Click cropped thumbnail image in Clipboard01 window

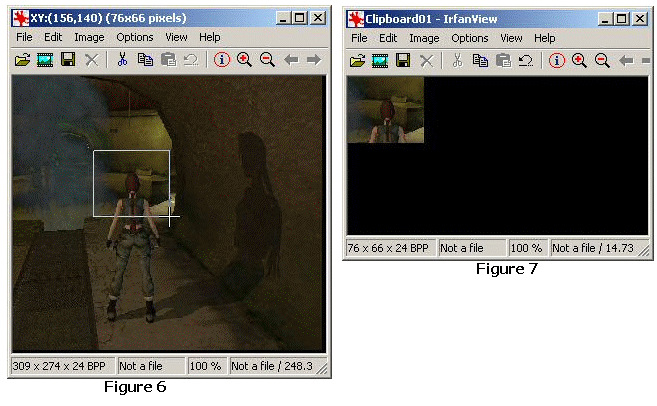point(385,110)
